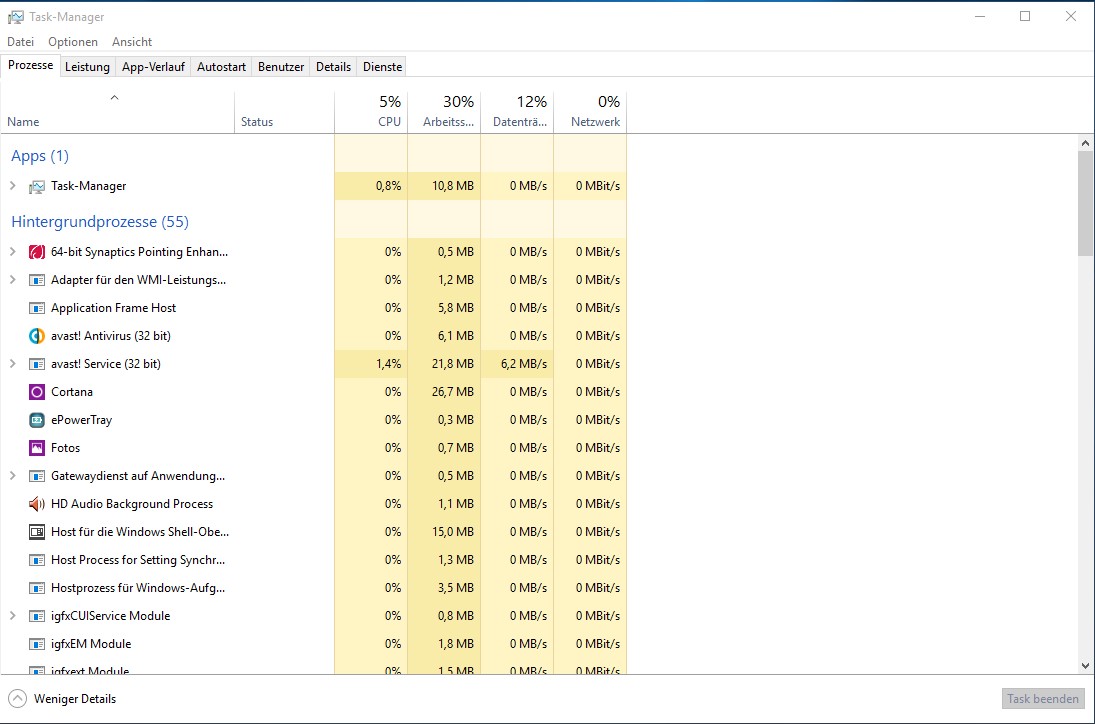Image resolution: width=1095 pixels, height=724 pixels.
Task: Select the Host Process for Setting Synchr icon
Action: [37, 560]
